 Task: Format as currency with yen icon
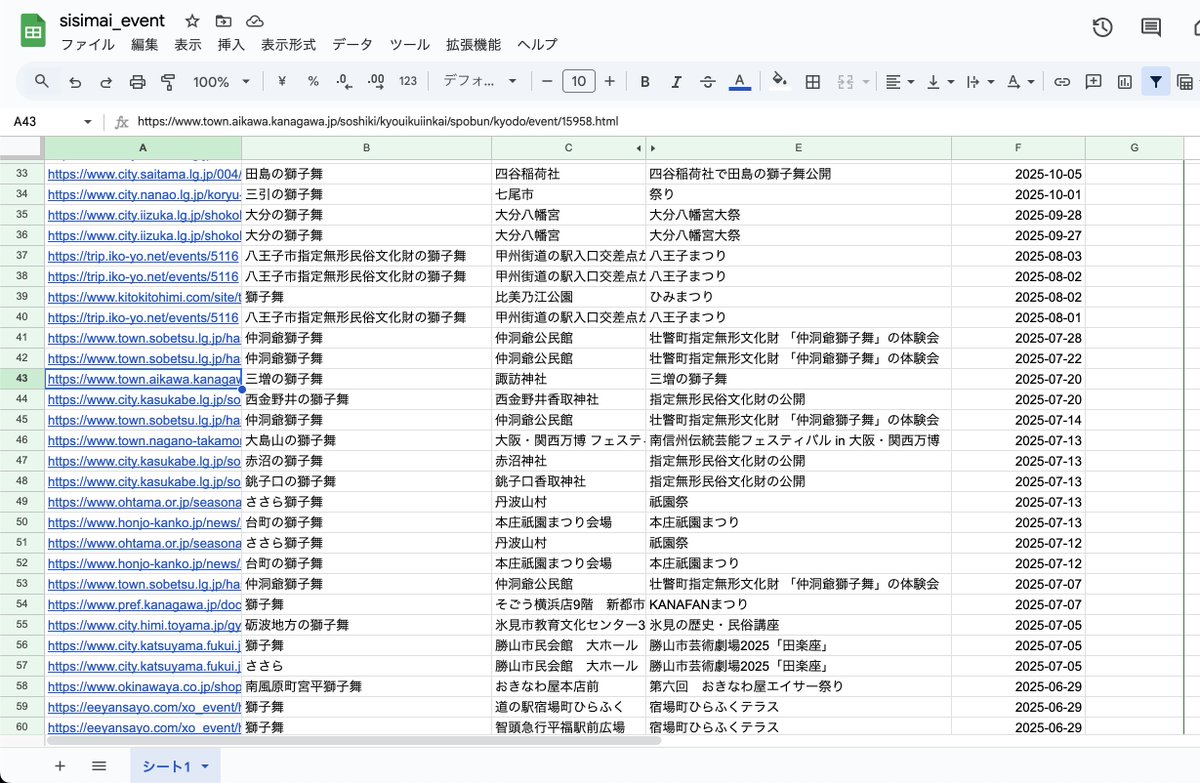pos(282,81)
